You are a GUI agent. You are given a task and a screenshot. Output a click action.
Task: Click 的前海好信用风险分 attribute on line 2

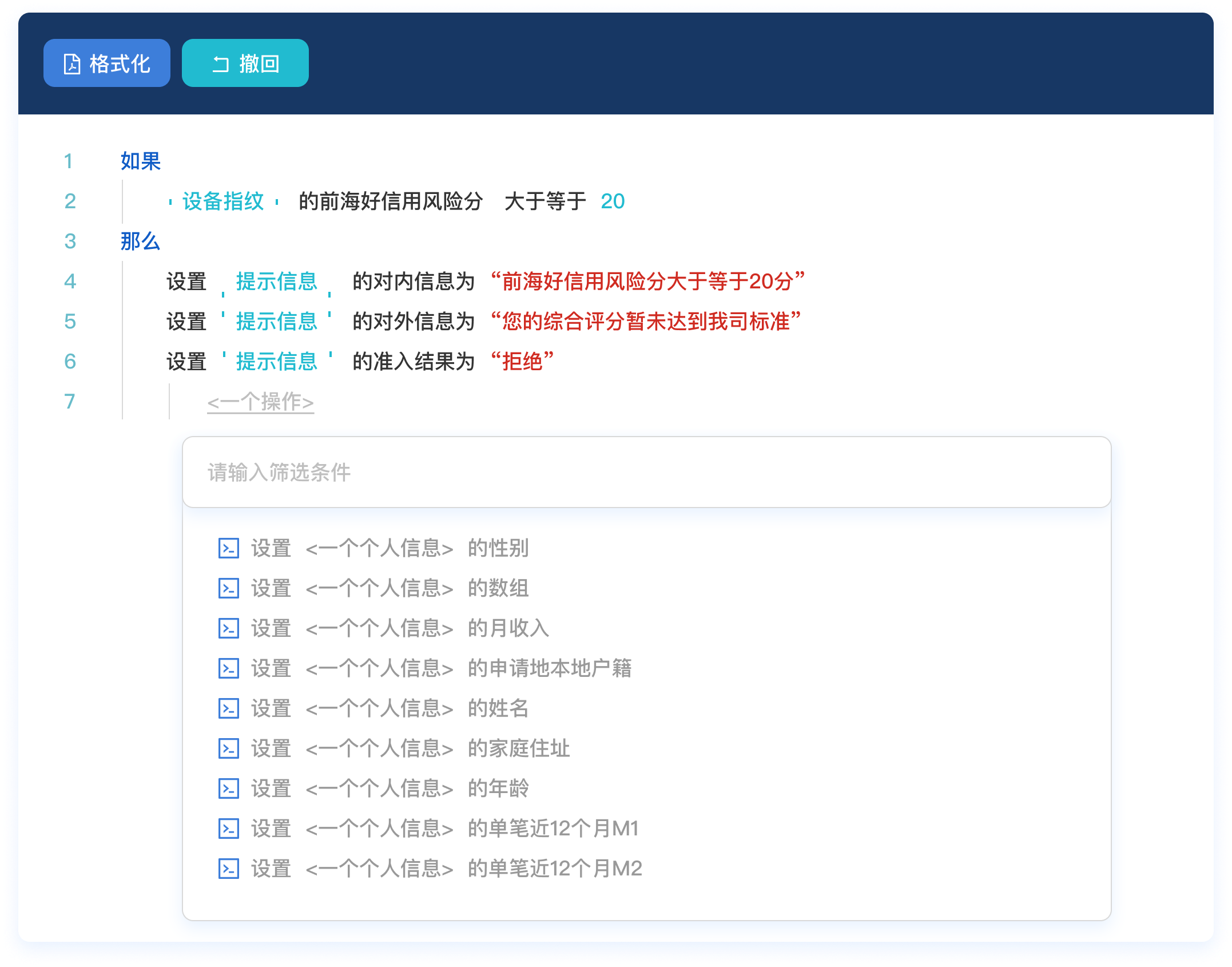(x=391, y=201)
